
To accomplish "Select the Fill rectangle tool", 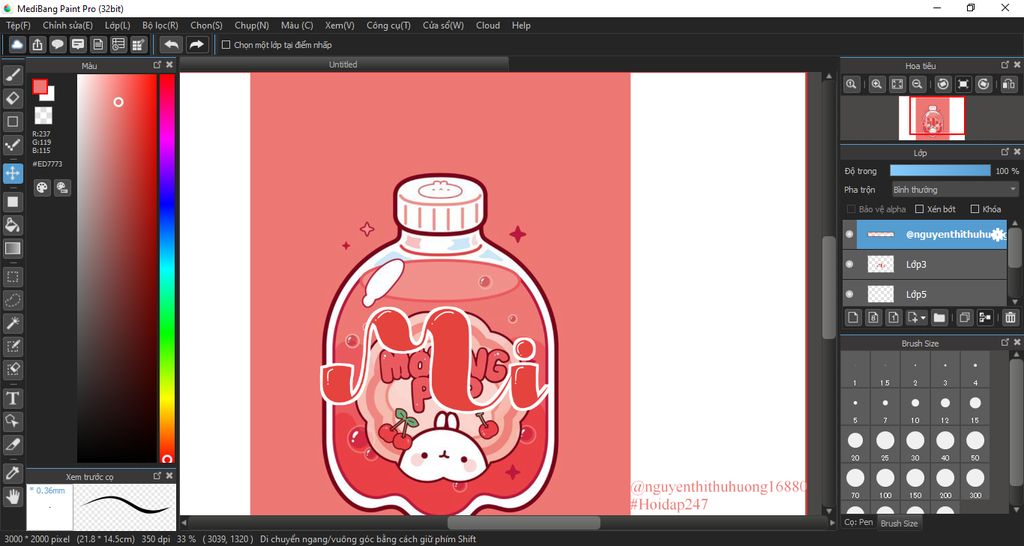I will click(13, 202).
